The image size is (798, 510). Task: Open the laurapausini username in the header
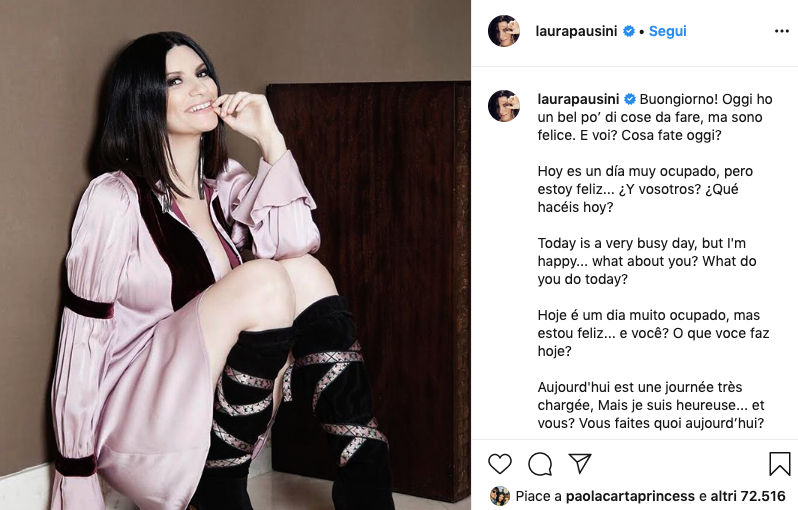point(576,31)
